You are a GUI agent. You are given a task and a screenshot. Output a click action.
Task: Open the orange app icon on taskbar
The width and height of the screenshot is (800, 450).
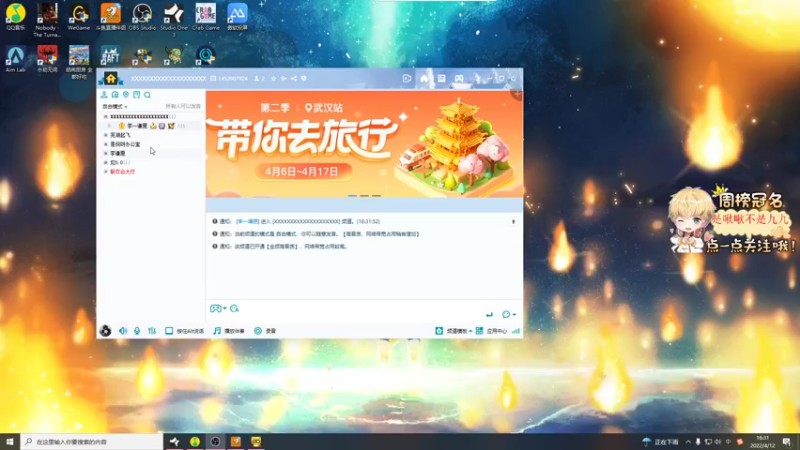point(236,441)
